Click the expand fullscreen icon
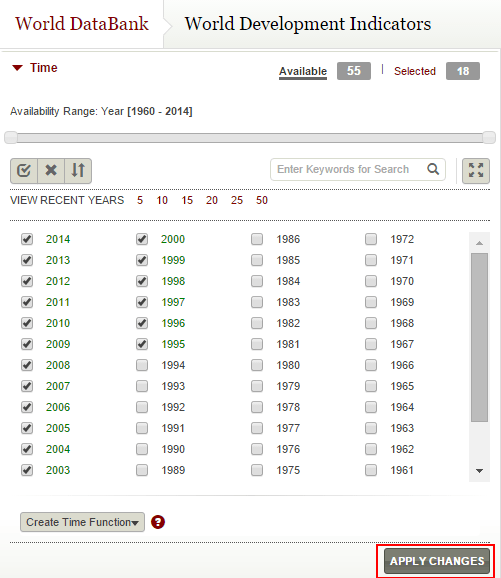The width and height of the screenshot is (501, 578). pos(476,171)
